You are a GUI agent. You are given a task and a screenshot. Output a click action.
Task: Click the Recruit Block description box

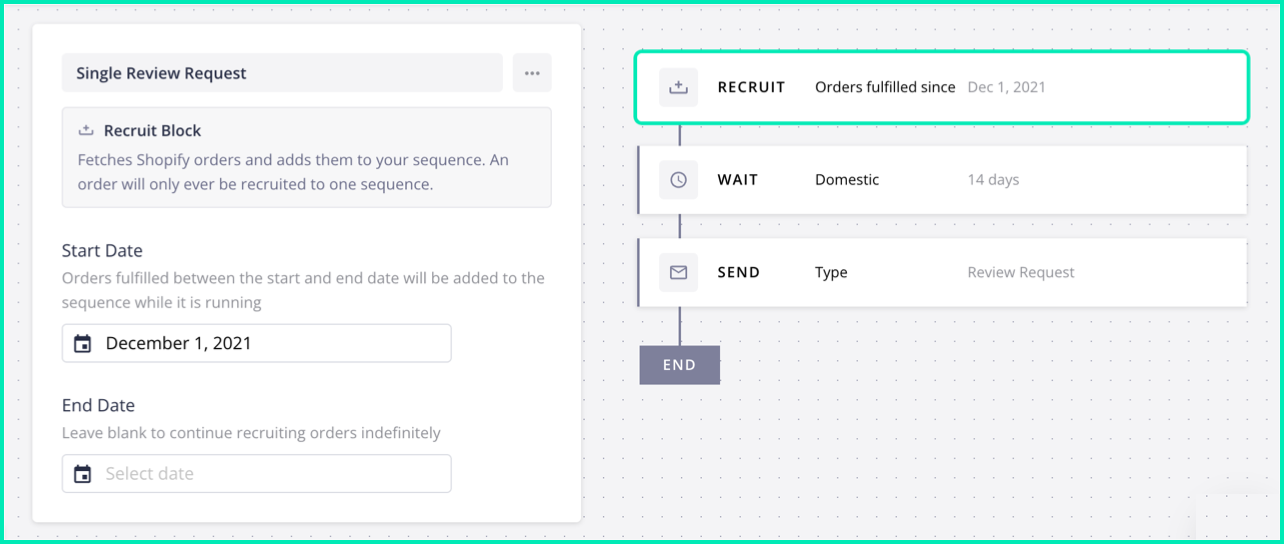point(306,157)
